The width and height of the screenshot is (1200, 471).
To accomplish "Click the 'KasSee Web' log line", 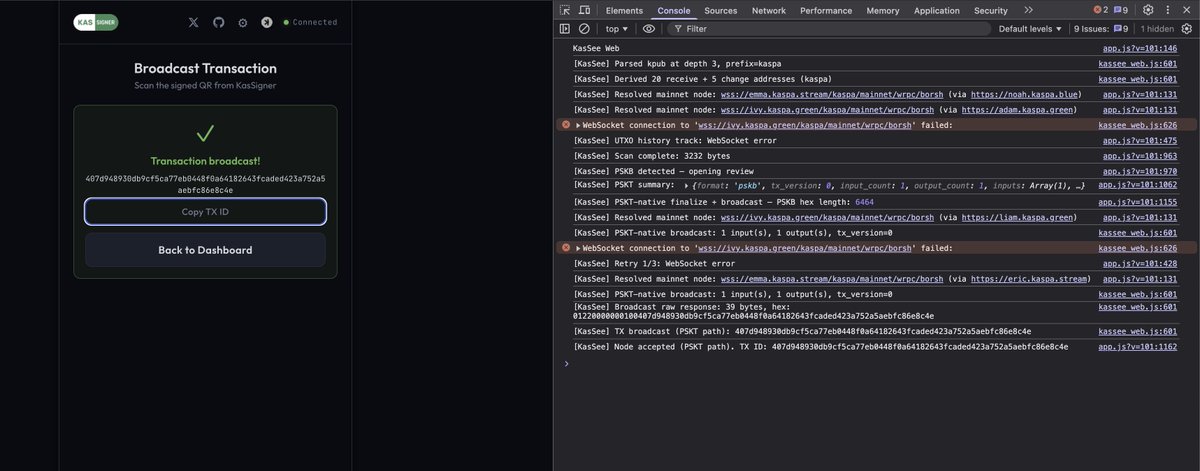I will [596, 48].
